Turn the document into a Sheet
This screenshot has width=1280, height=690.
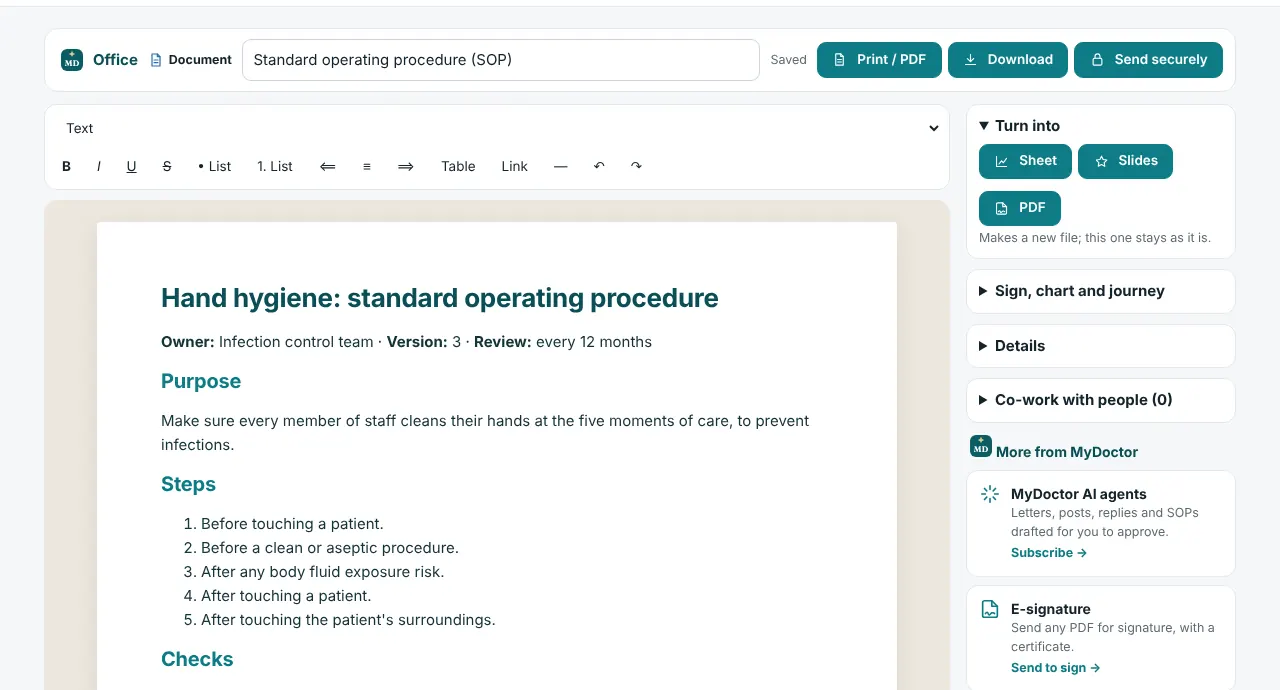pyautogui.click(x=1025, y=161)
